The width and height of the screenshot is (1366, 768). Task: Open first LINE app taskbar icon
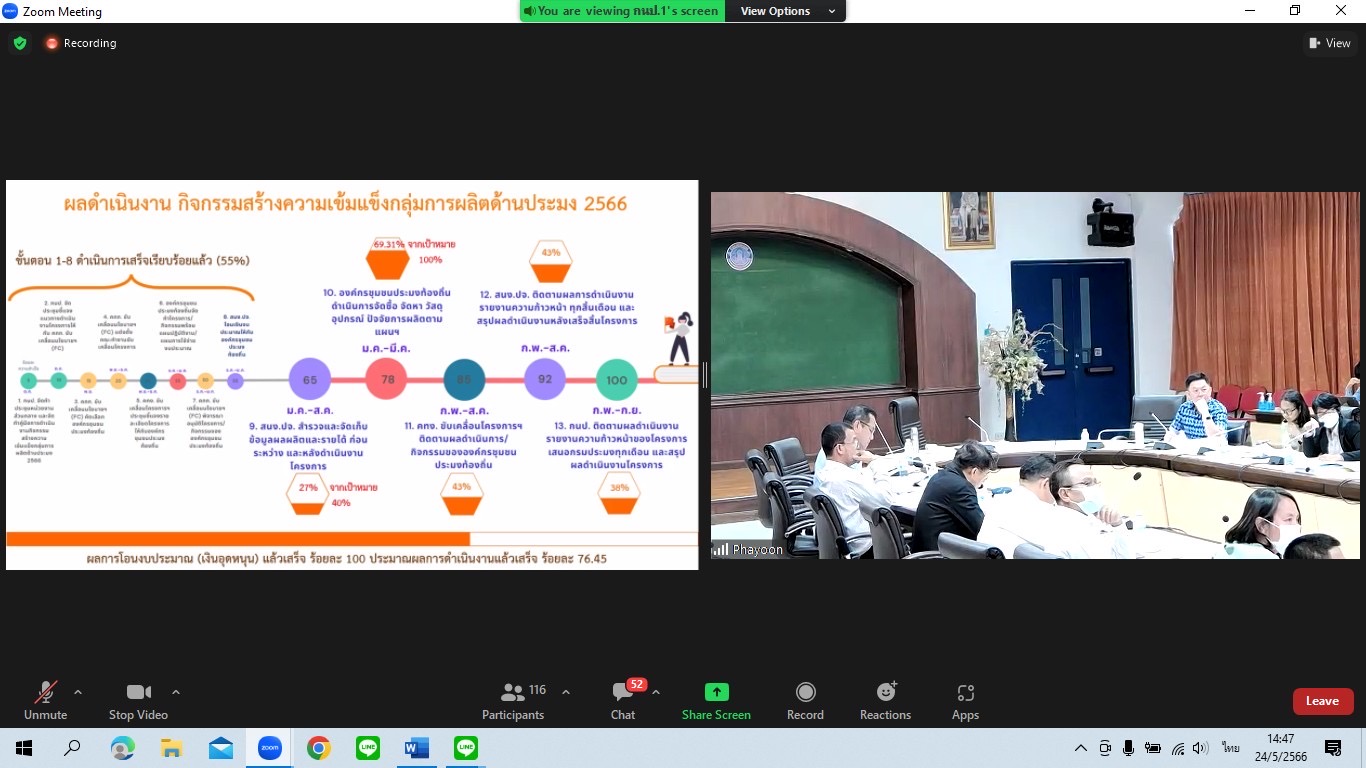click(x=367, y=748)
